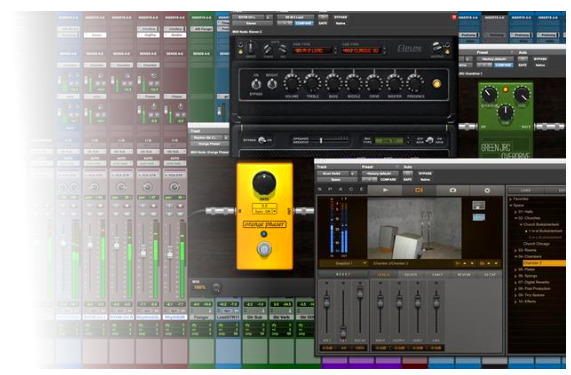Turn the Treble knob on Eleven amp
Image resolution: width=571 pixels, height=375 pixels.
(x=312, y=84)
